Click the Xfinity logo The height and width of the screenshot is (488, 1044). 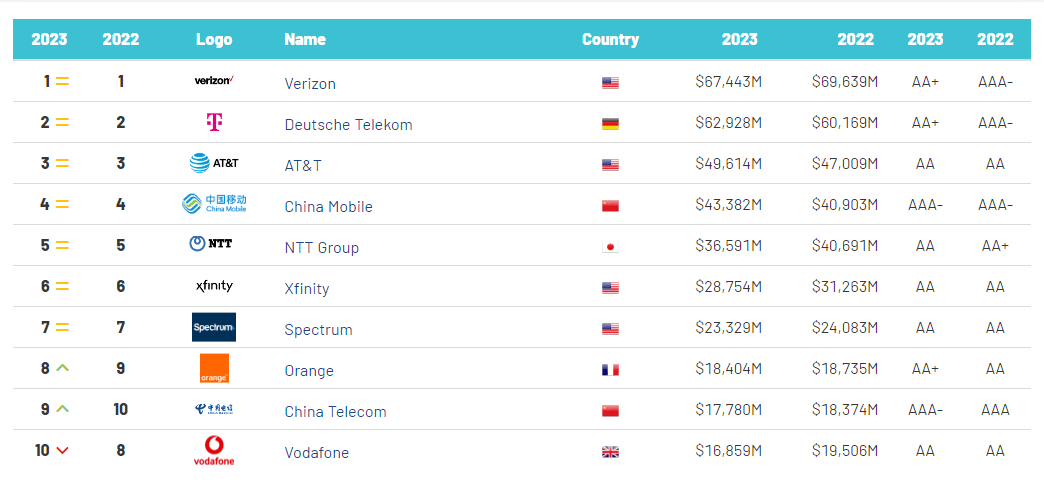point(214,286)
